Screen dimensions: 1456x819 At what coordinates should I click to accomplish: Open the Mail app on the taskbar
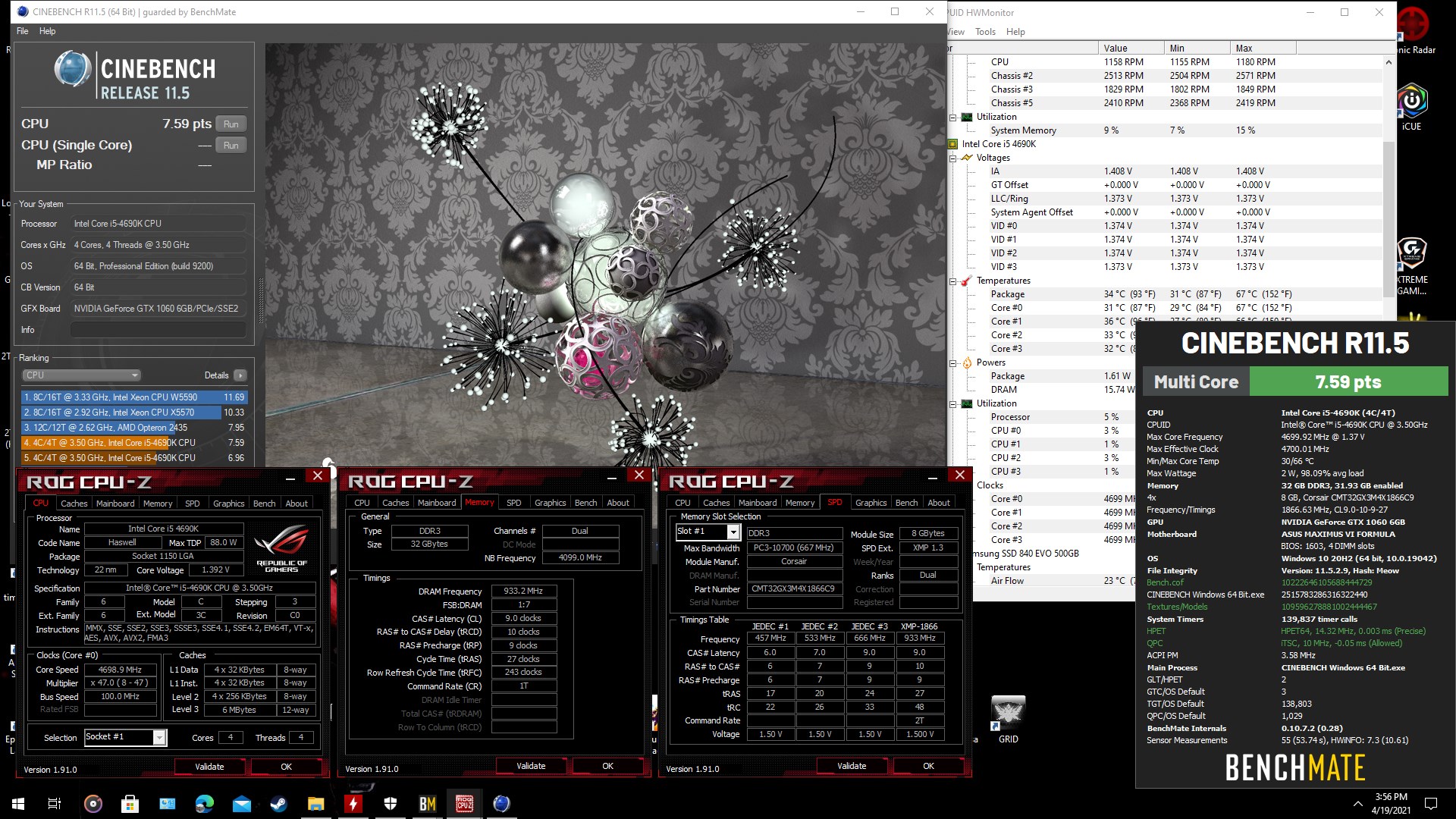[242, 804]
